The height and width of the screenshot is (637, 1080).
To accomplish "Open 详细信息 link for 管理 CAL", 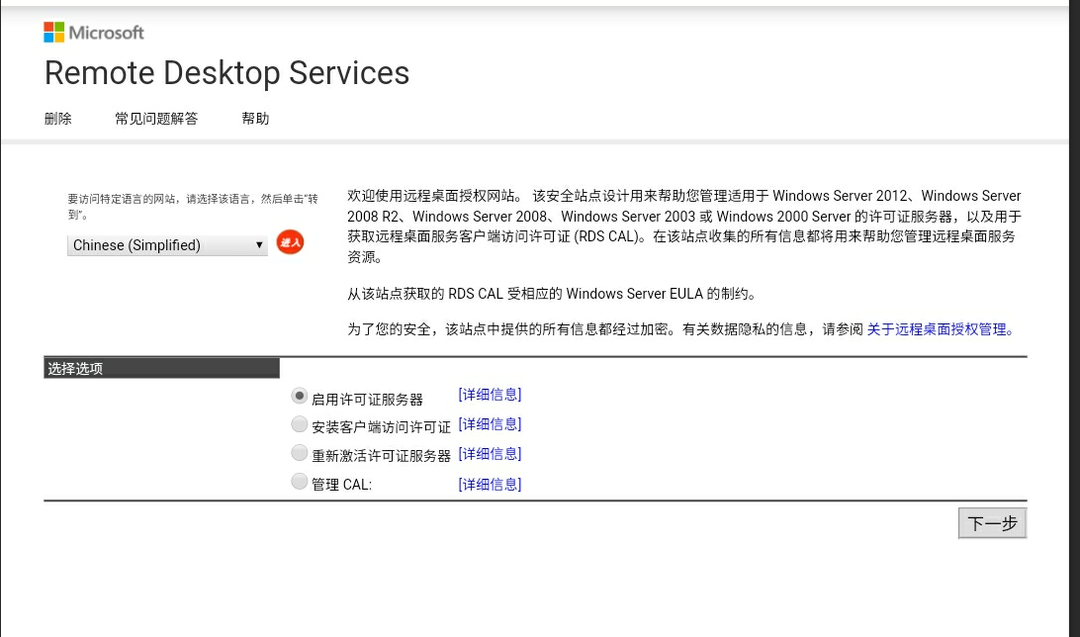I will (x=490, y=484).
